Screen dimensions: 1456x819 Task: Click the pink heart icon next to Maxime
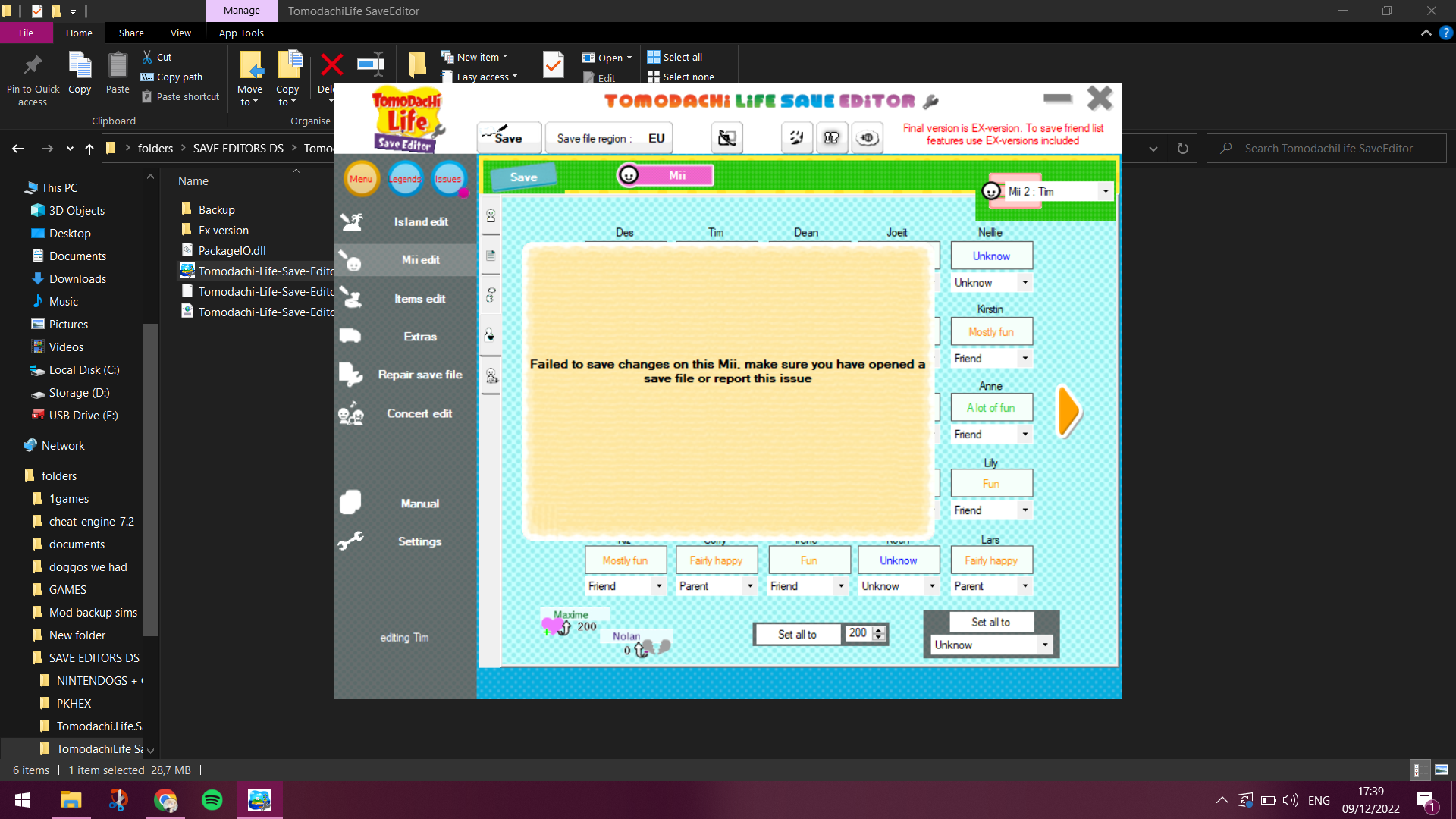tap(554, 626)
